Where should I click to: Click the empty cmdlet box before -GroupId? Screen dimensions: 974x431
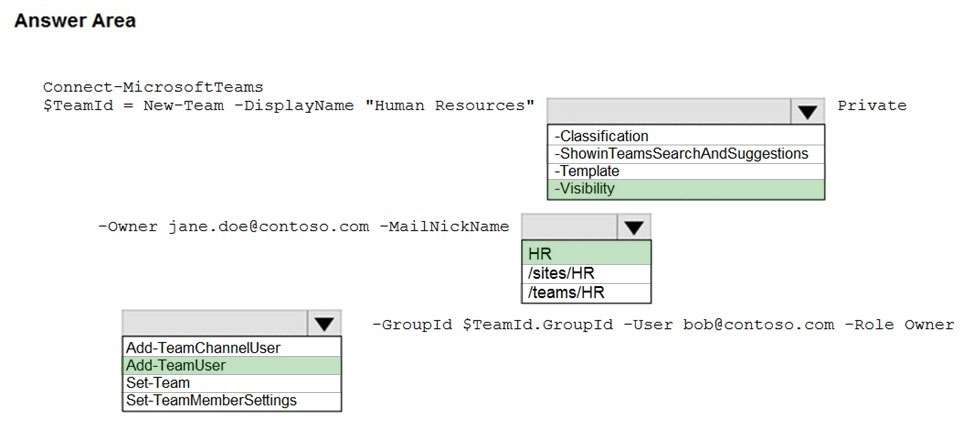pos(215,323)
